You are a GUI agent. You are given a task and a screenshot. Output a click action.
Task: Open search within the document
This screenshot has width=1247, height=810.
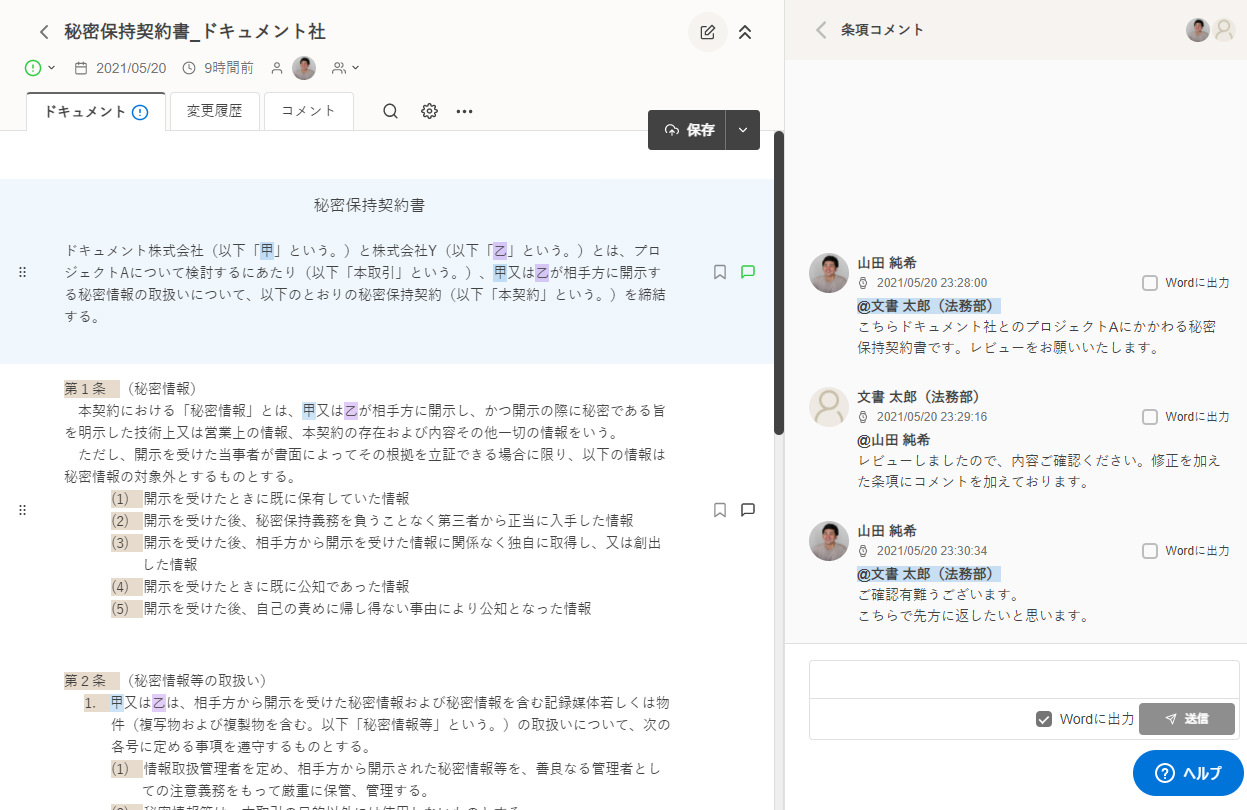coord(389,111)
